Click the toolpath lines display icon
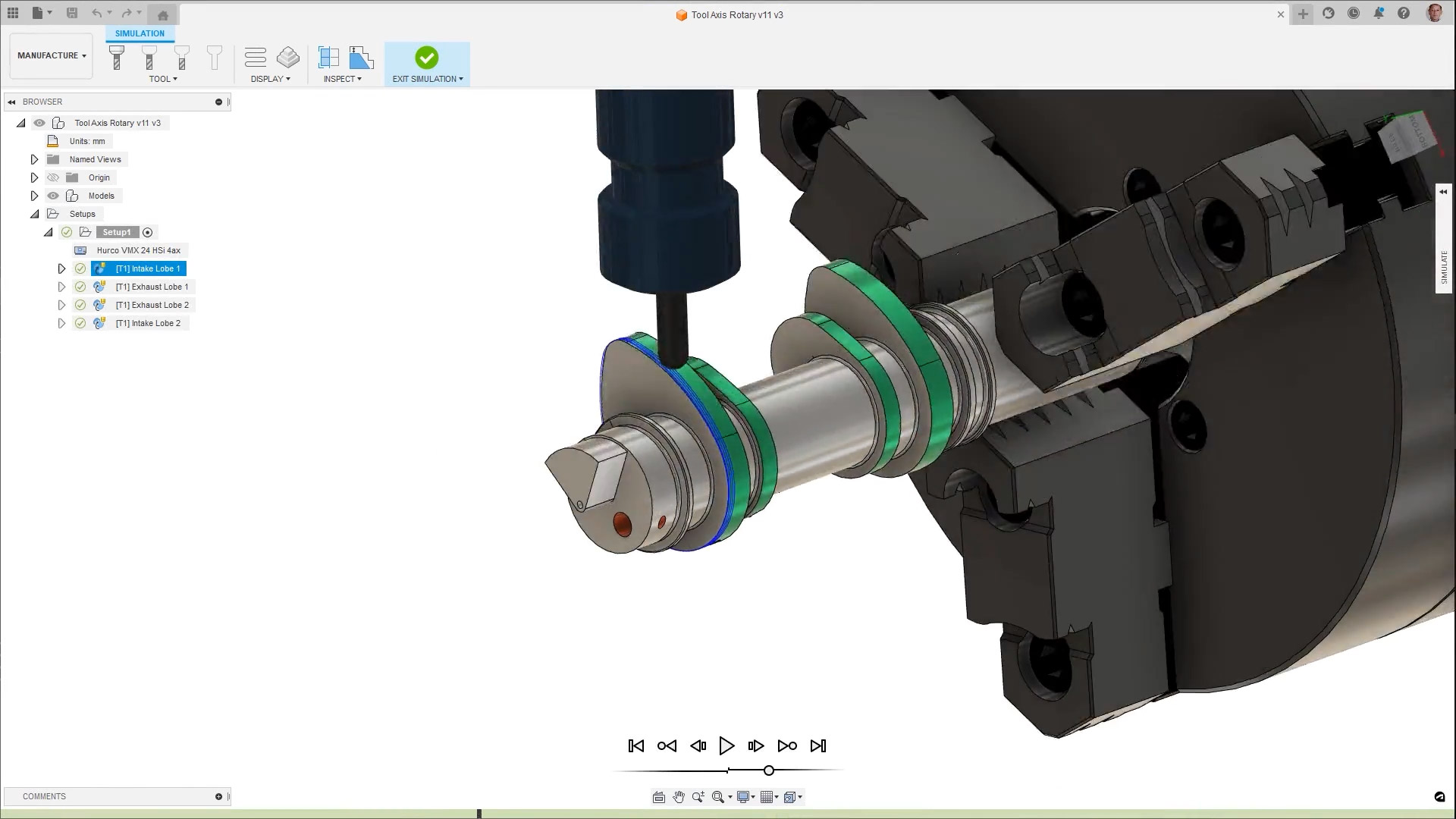This screenshot has height=819, width=1456. pos(256,57)
